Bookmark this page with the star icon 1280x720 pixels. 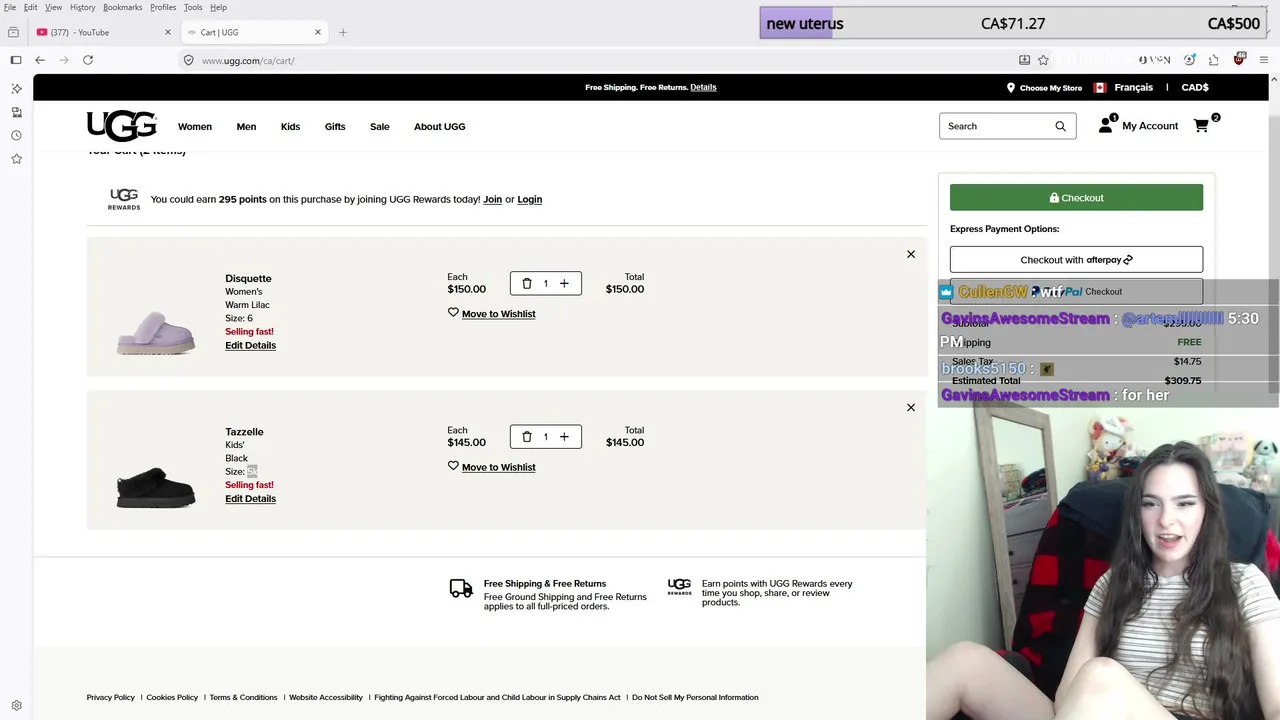pos(1043,60)
